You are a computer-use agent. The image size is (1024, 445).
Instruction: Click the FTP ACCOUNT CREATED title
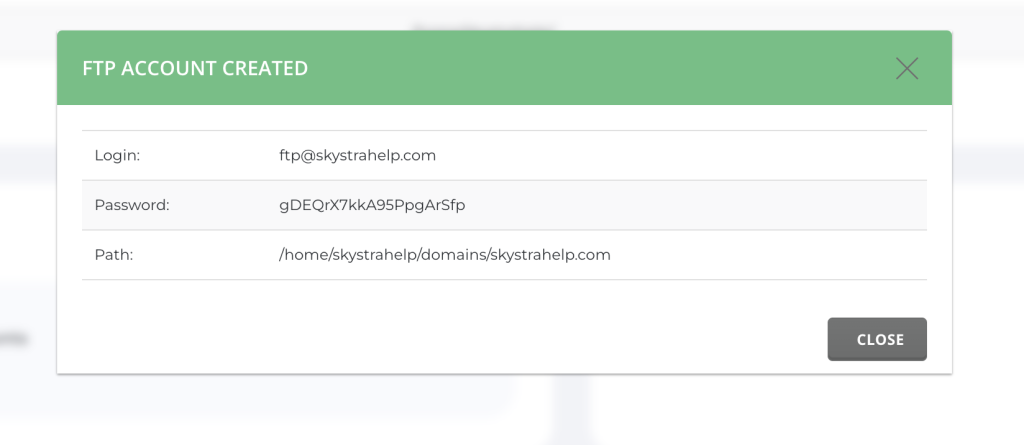click(x=195, y=69)
